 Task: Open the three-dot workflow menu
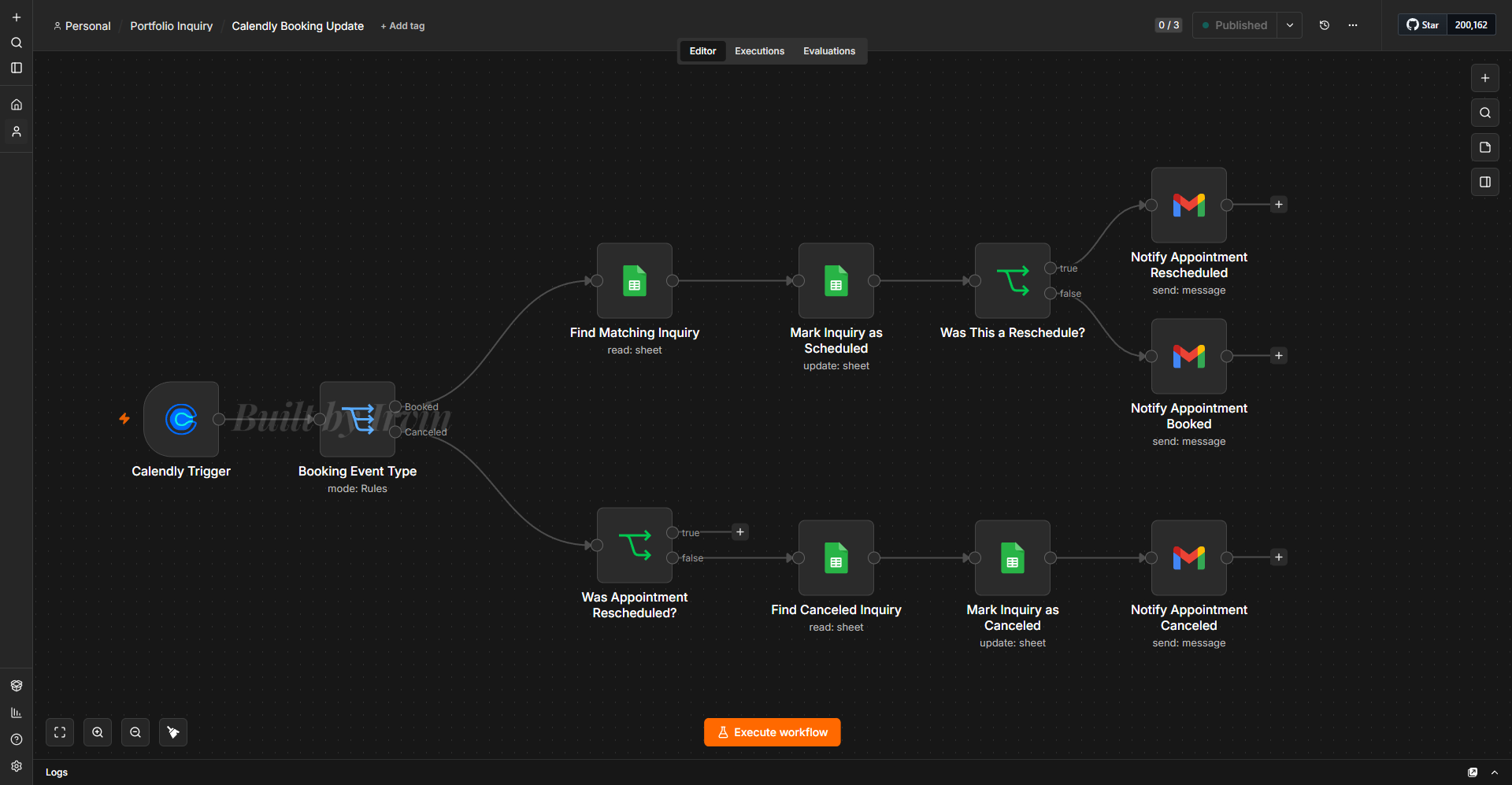[1353, 25]
